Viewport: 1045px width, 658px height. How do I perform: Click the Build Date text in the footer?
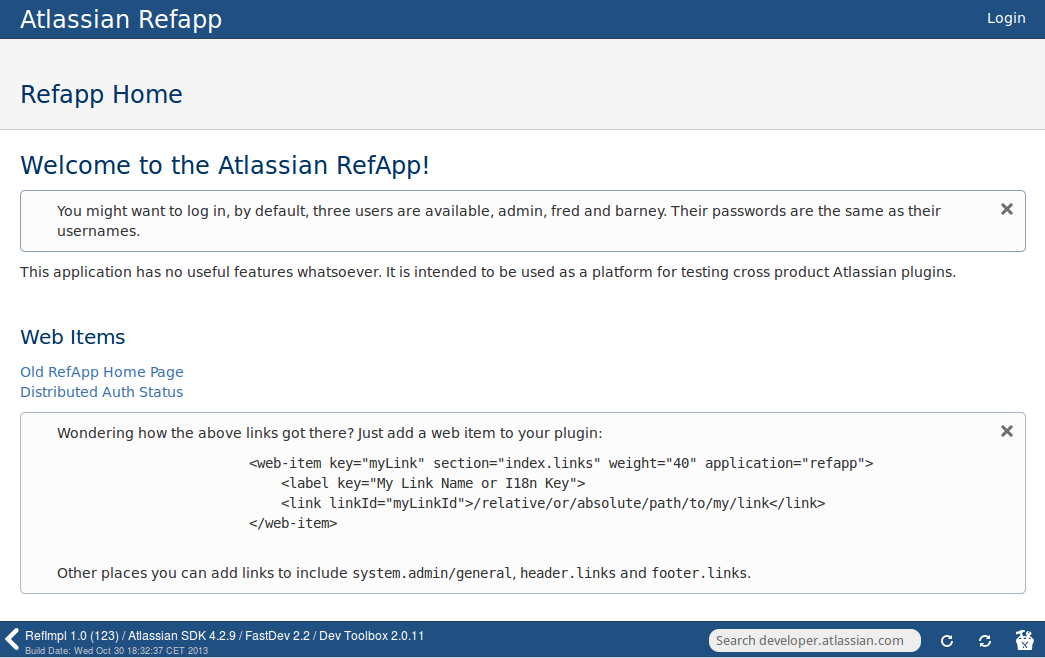[117, 651]
